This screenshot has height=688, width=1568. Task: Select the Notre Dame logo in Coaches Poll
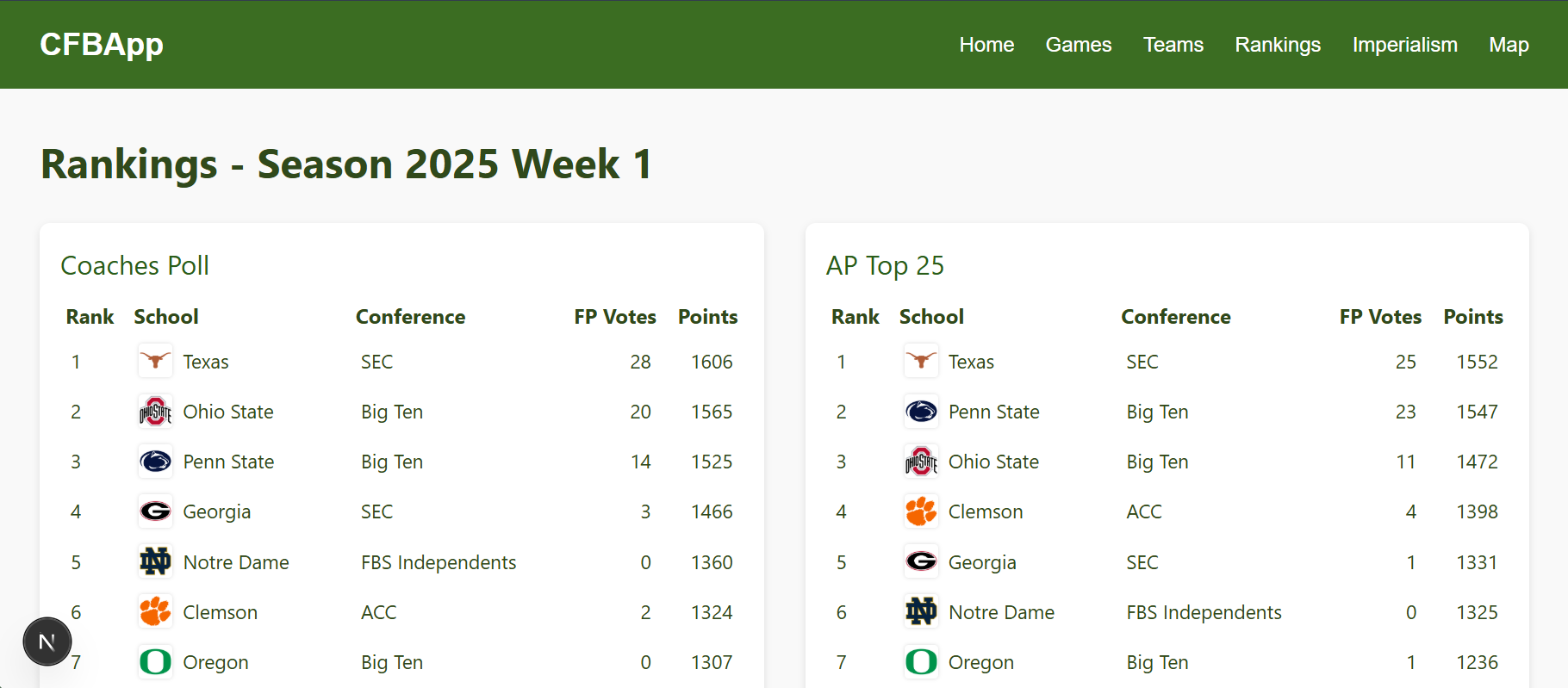click(155, 561)
